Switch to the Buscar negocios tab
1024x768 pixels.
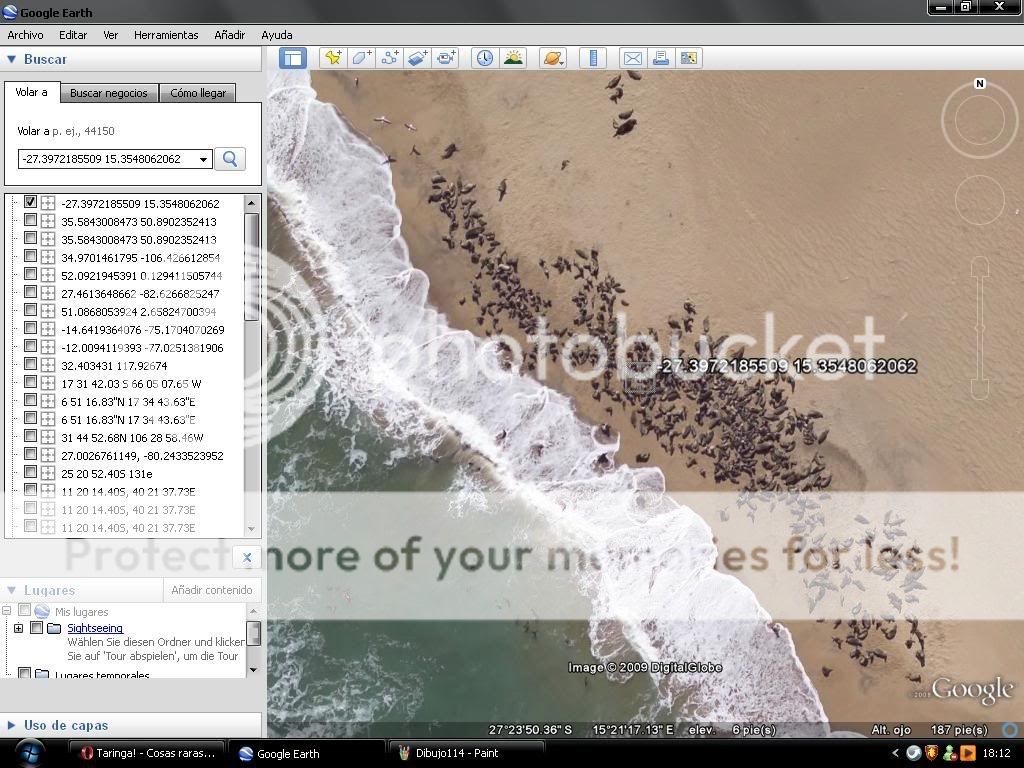coord(109,93)
